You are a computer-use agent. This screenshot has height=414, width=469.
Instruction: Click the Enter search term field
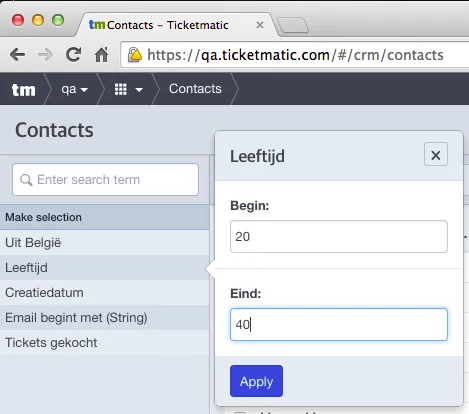click(105, 180)
